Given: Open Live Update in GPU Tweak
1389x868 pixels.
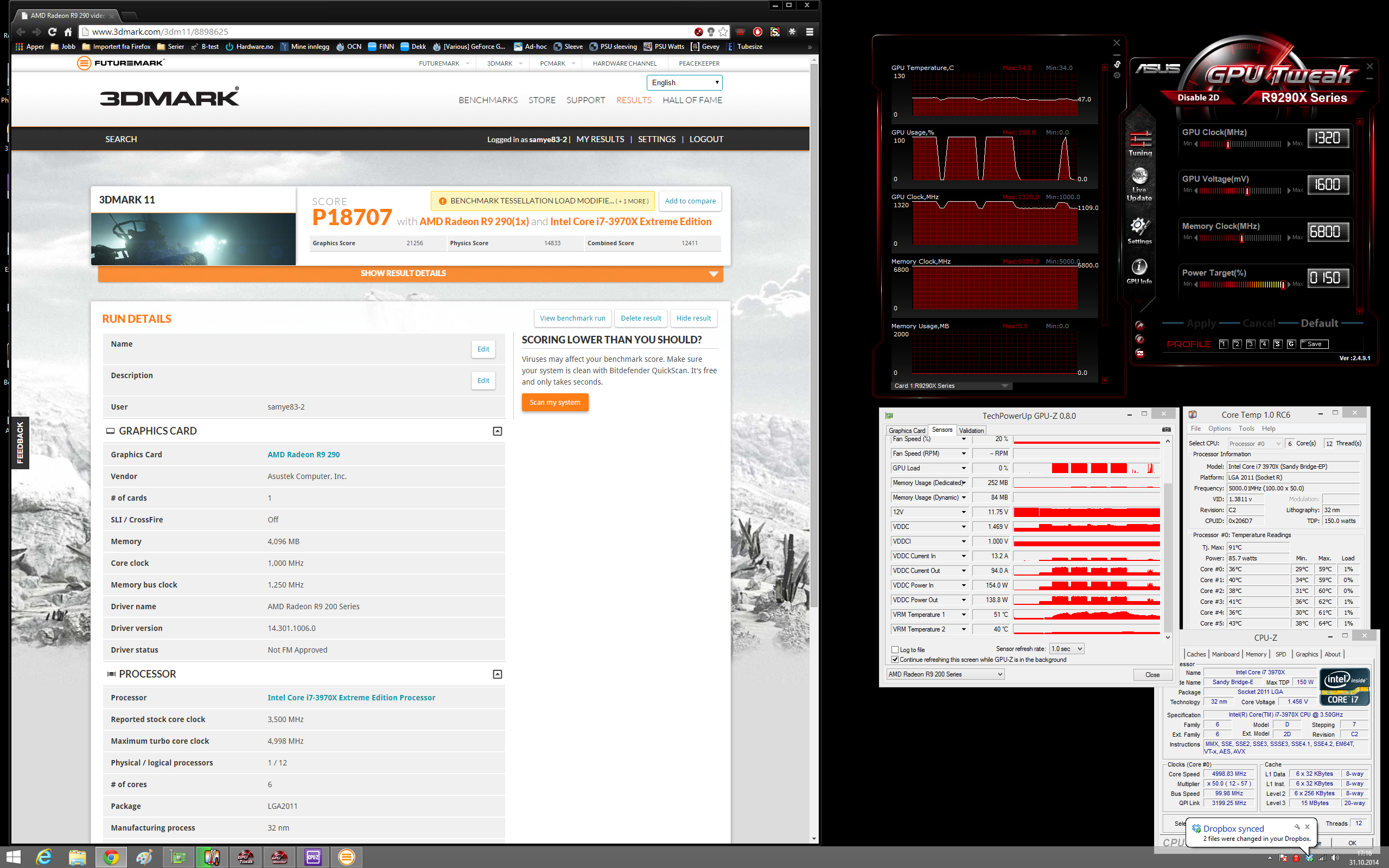Looking at the screenshot, I should [x=1139, y=184].
